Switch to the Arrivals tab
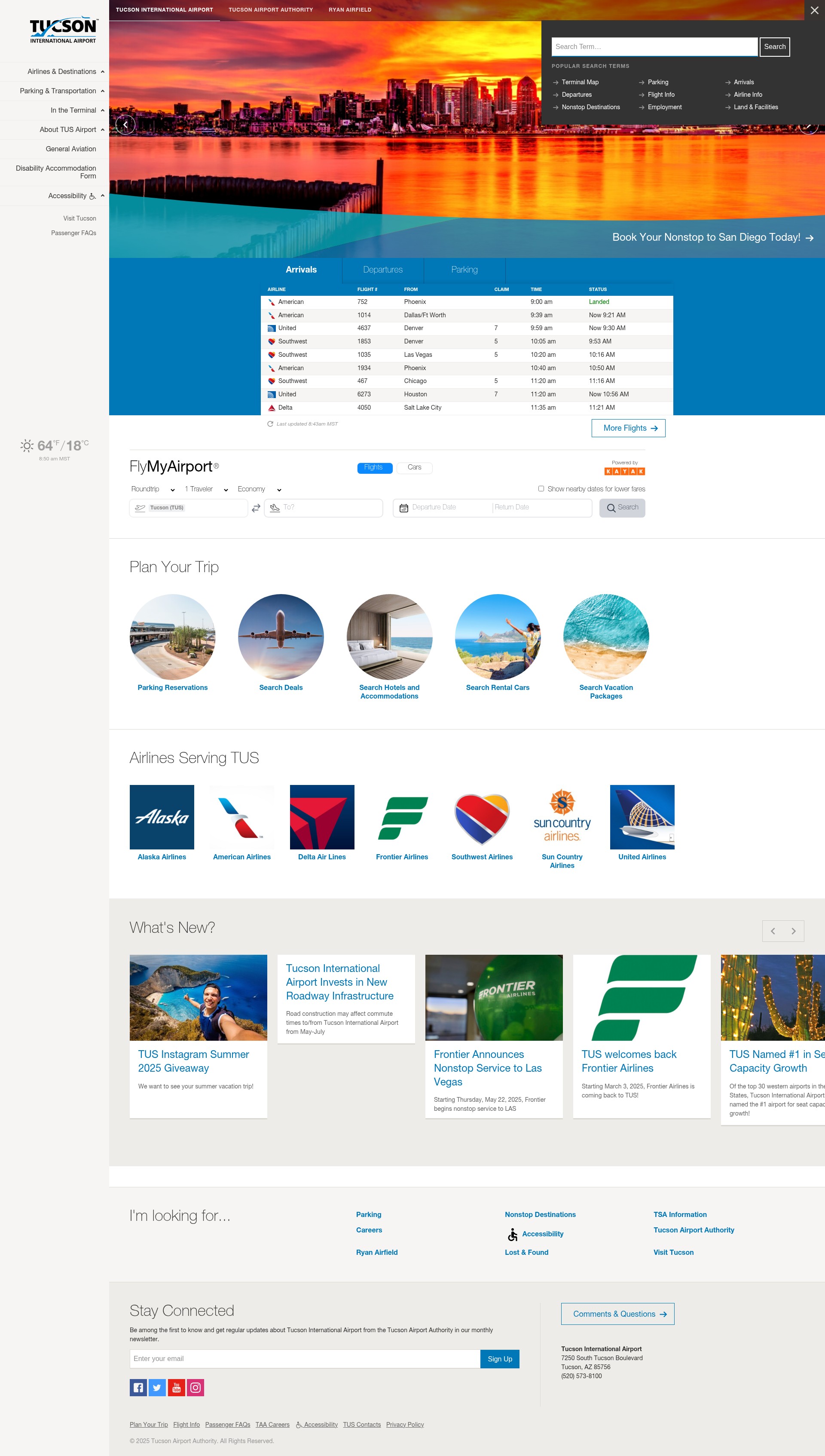 pos(301,270)
